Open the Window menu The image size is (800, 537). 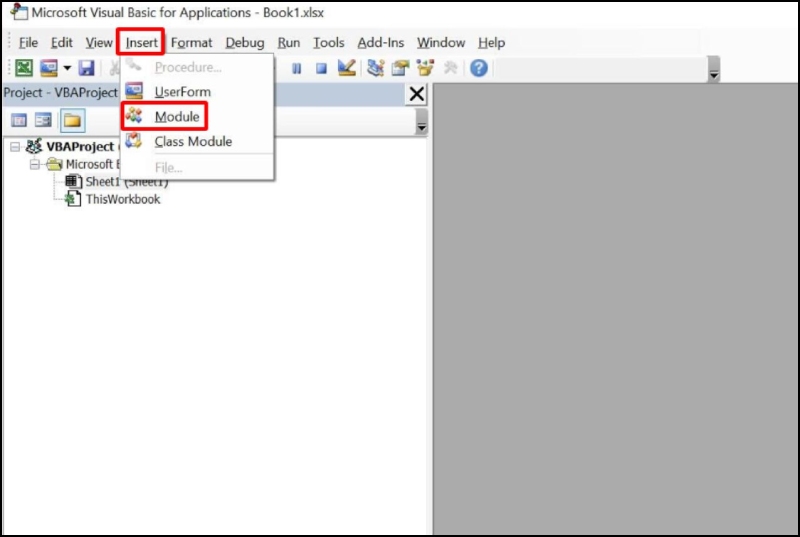(441, 43)
